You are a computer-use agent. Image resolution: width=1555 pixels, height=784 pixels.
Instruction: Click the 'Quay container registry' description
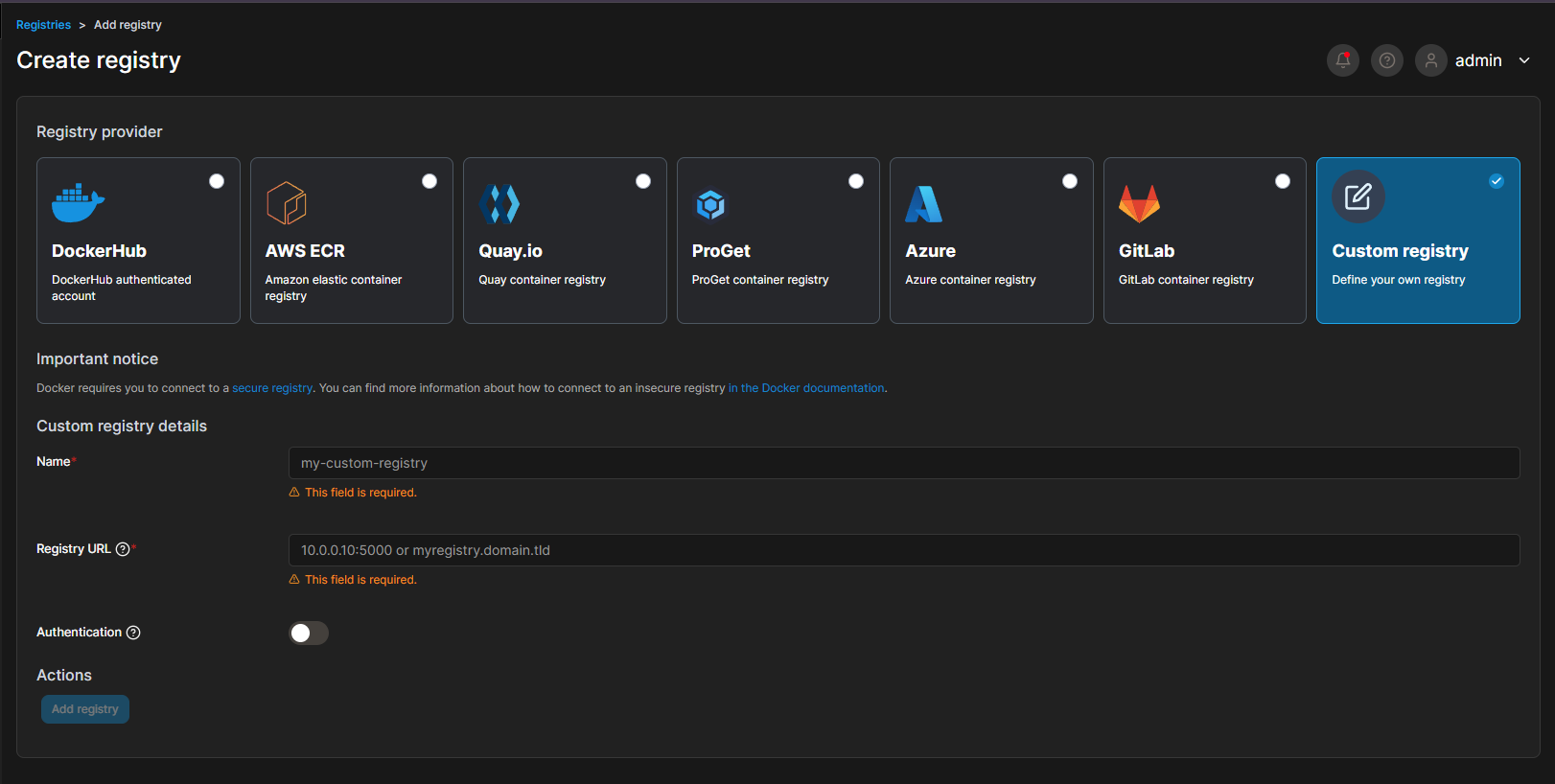(543, 280)
